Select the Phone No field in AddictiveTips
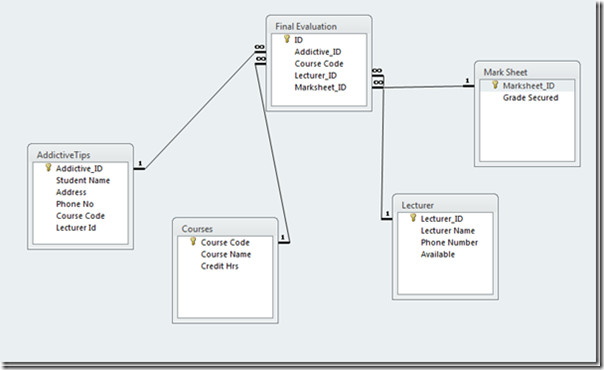 point(75,204)
